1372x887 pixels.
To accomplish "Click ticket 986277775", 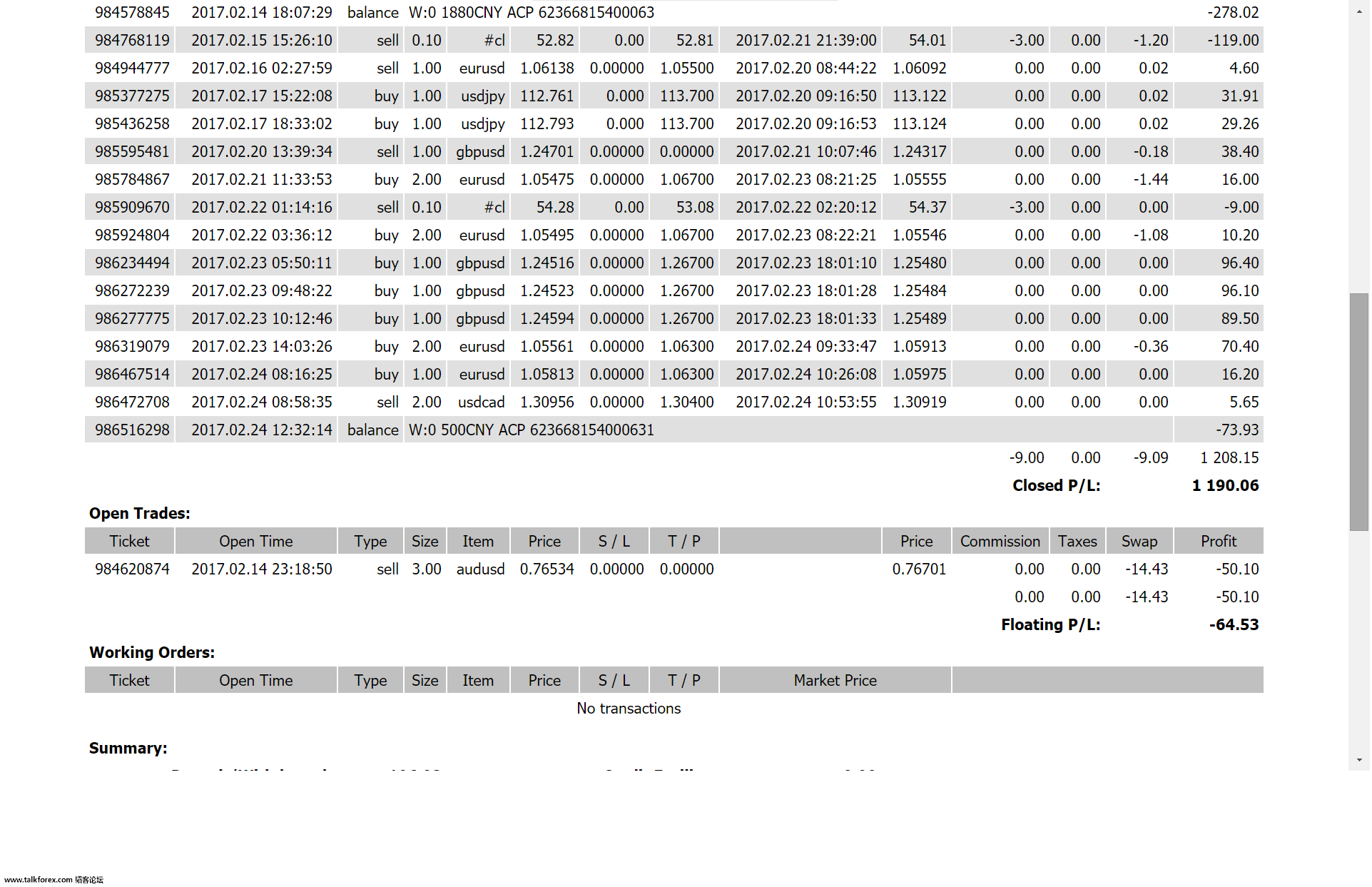I will click(132, 319).
